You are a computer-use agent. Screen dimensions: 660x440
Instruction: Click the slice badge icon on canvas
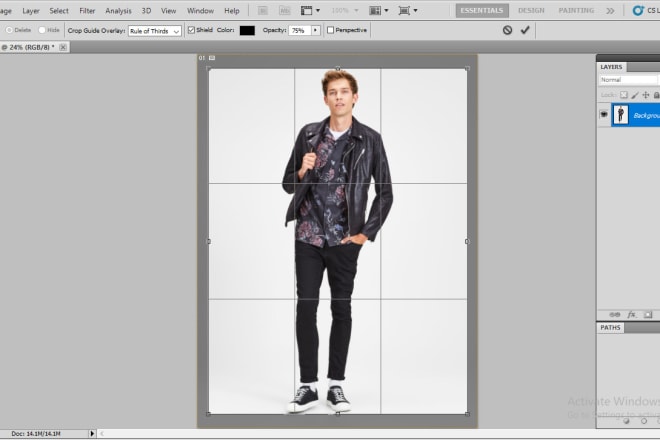[212, 58]
